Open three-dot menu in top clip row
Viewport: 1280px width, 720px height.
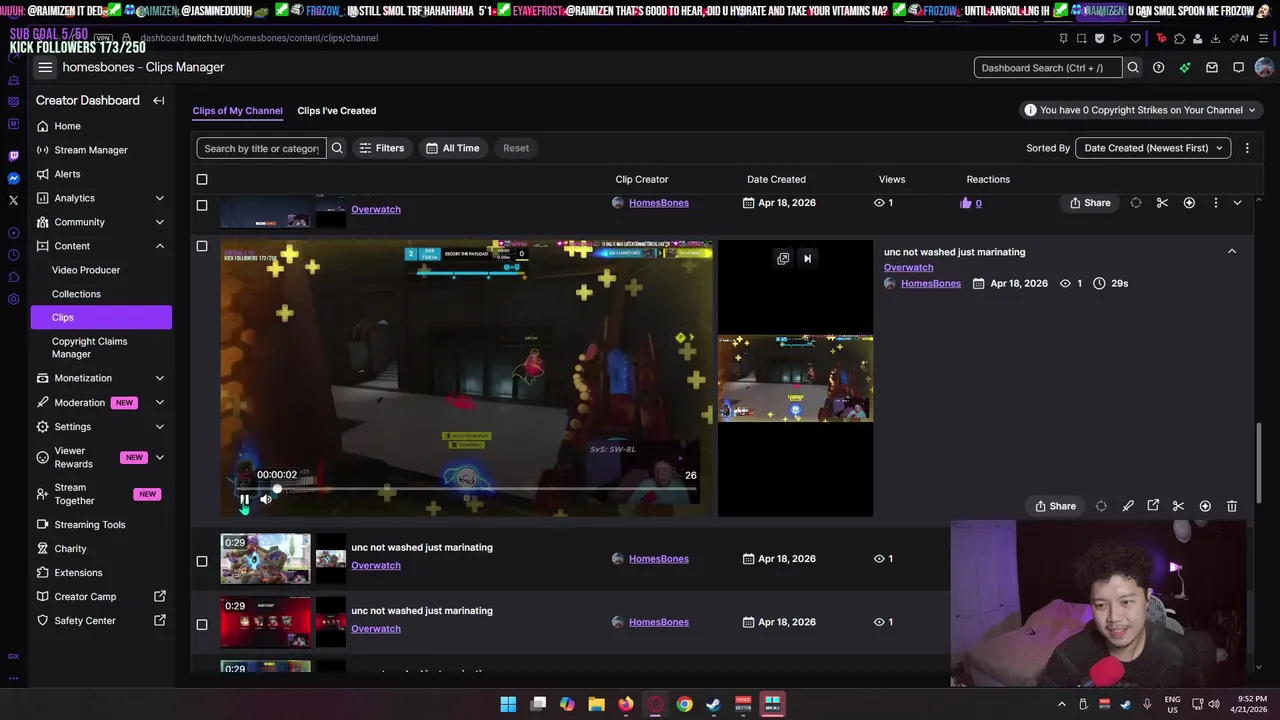click(x=1216, y=203)
